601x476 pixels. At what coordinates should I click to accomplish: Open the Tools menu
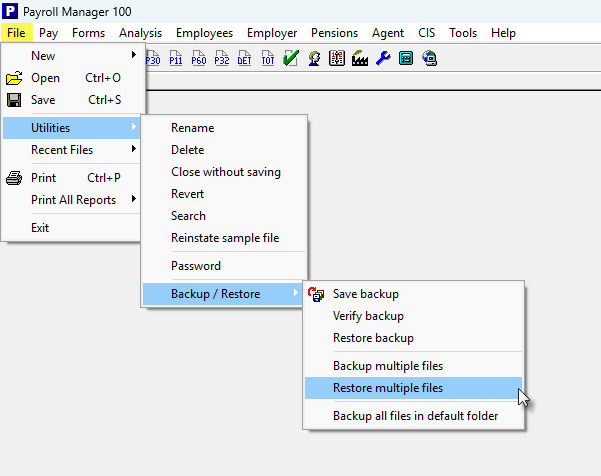[463, 33]
